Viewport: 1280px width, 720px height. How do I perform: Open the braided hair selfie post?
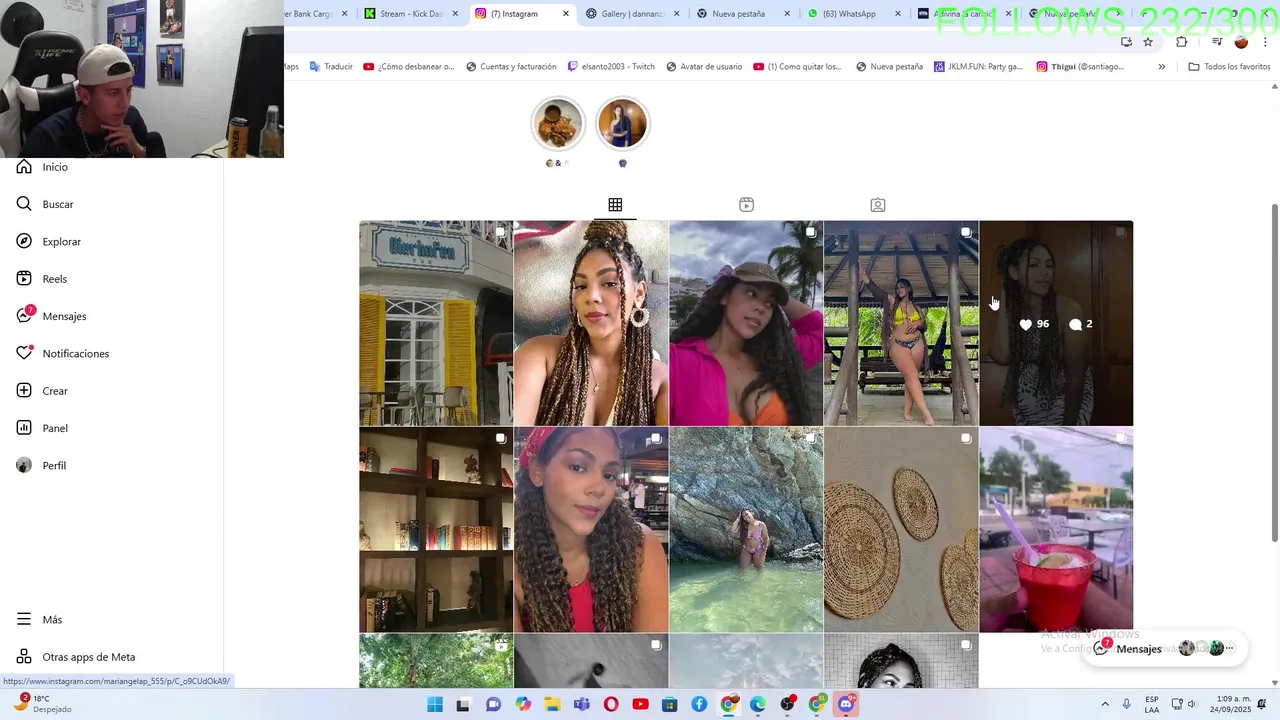click(x=591, y=323)
